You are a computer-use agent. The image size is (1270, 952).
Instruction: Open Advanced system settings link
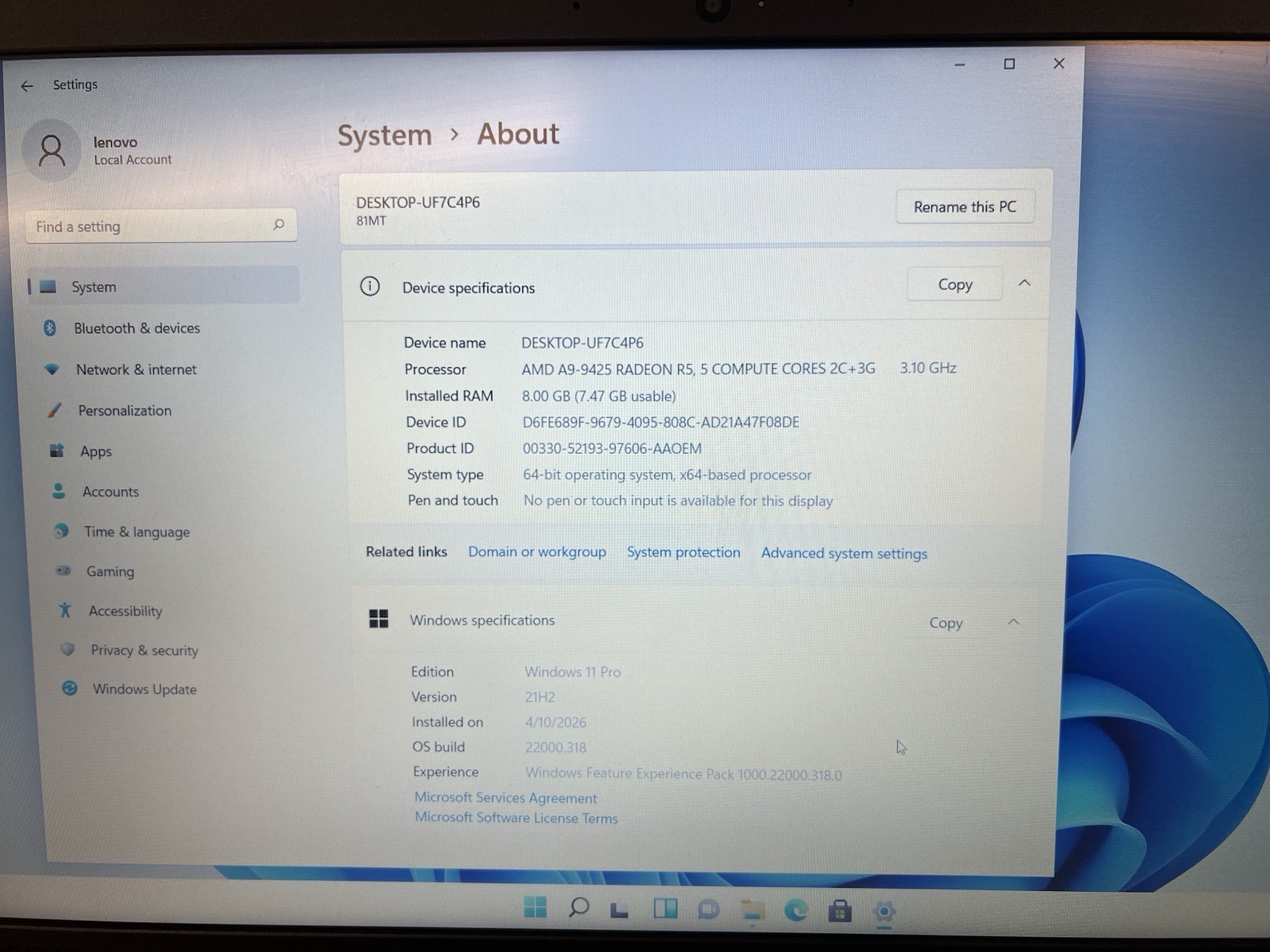coord(844,553)
